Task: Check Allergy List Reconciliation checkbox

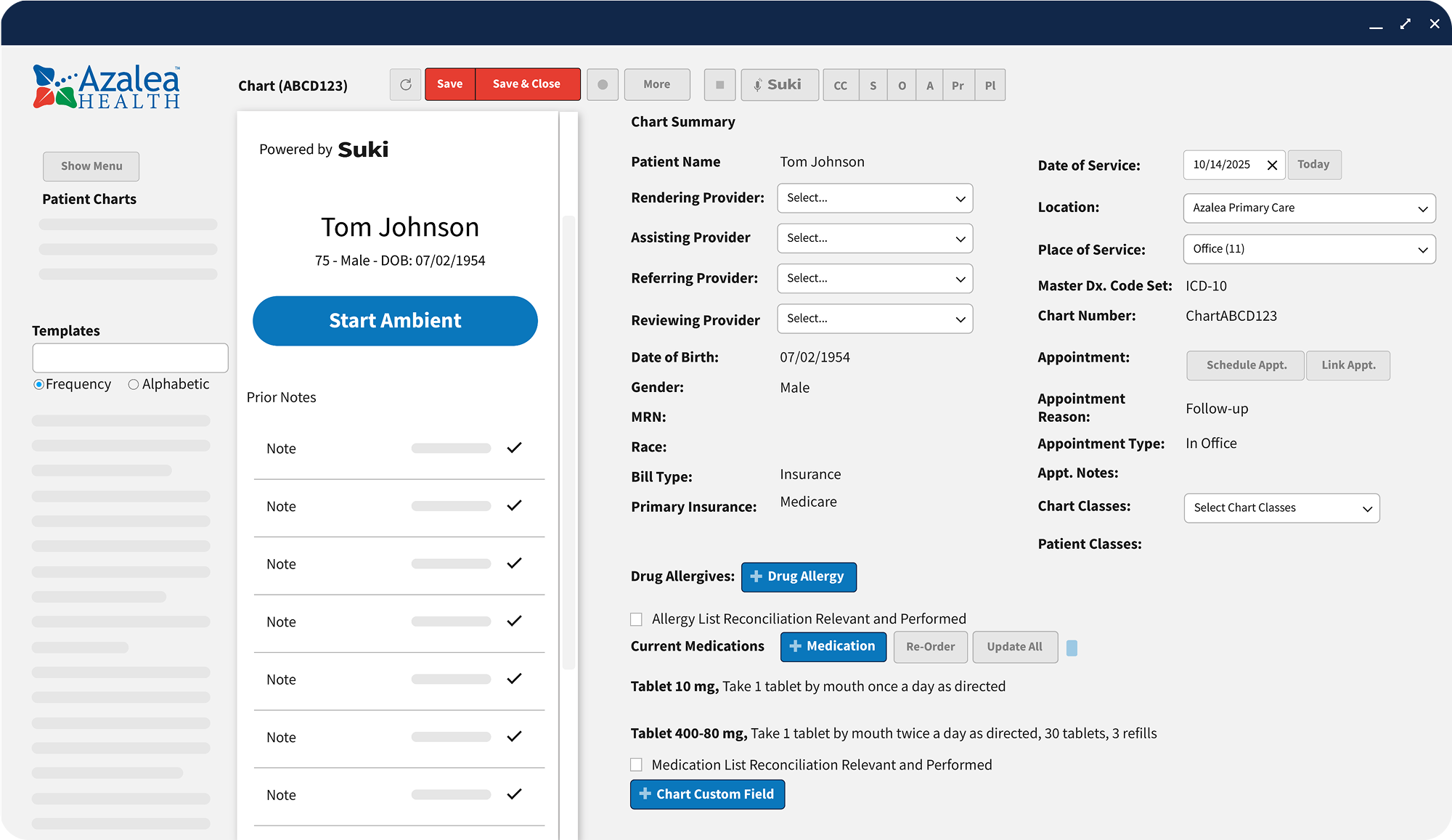Action: 637,619
